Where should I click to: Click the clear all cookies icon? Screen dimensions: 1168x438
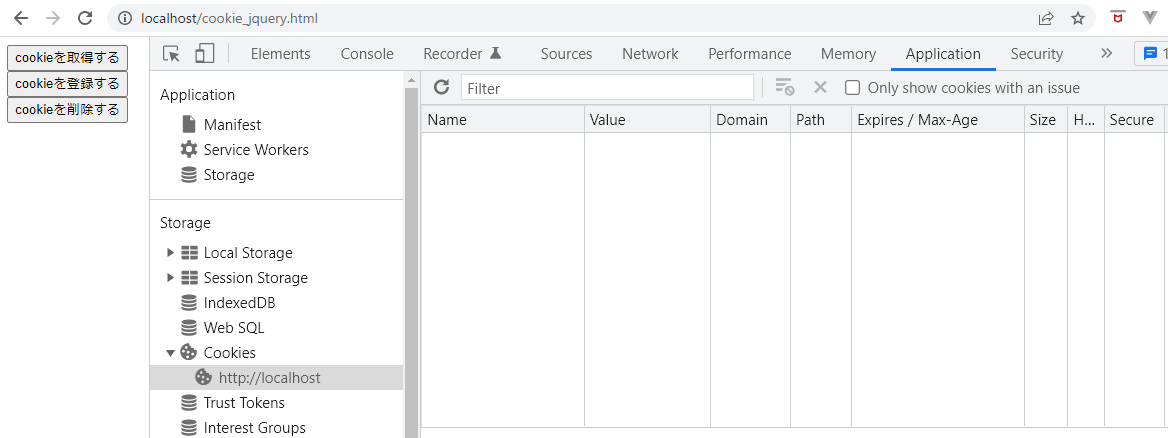pyautogui.click(x=784, y=88)
